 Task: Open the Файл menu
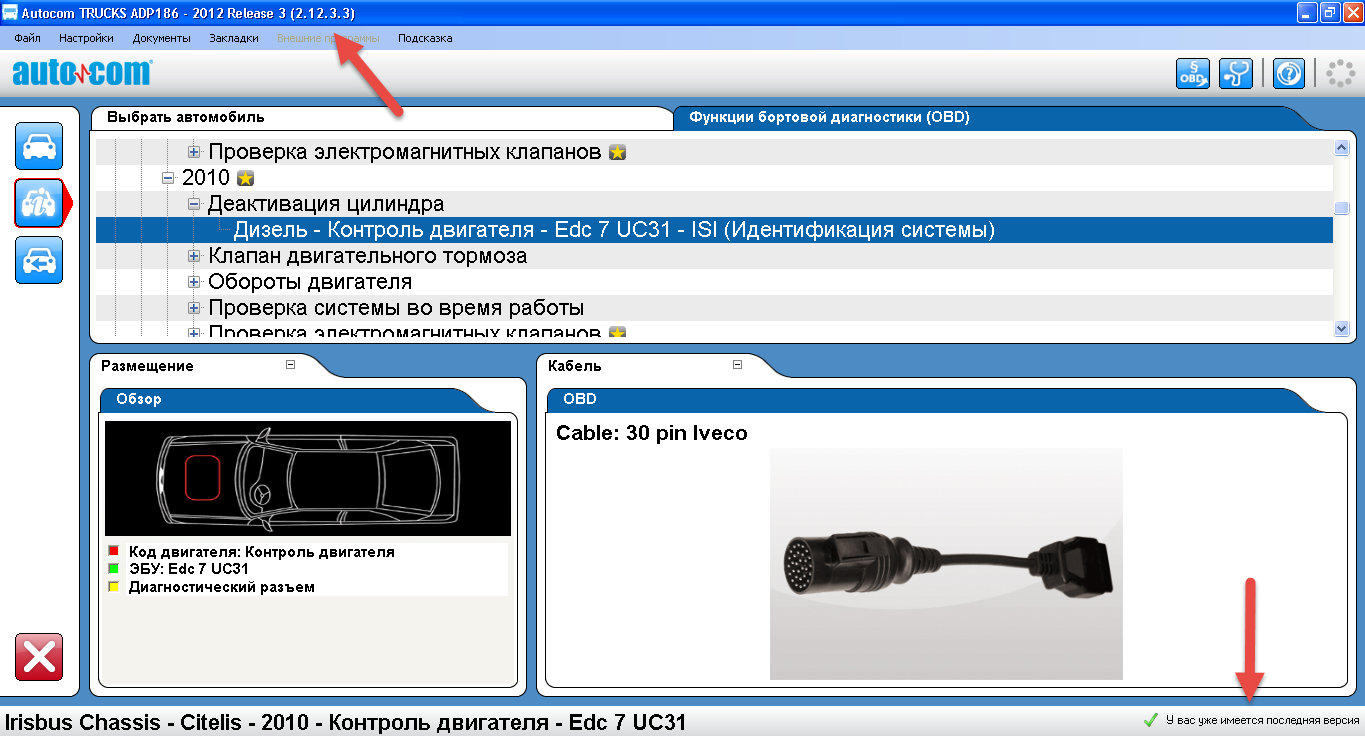[28, 38]
